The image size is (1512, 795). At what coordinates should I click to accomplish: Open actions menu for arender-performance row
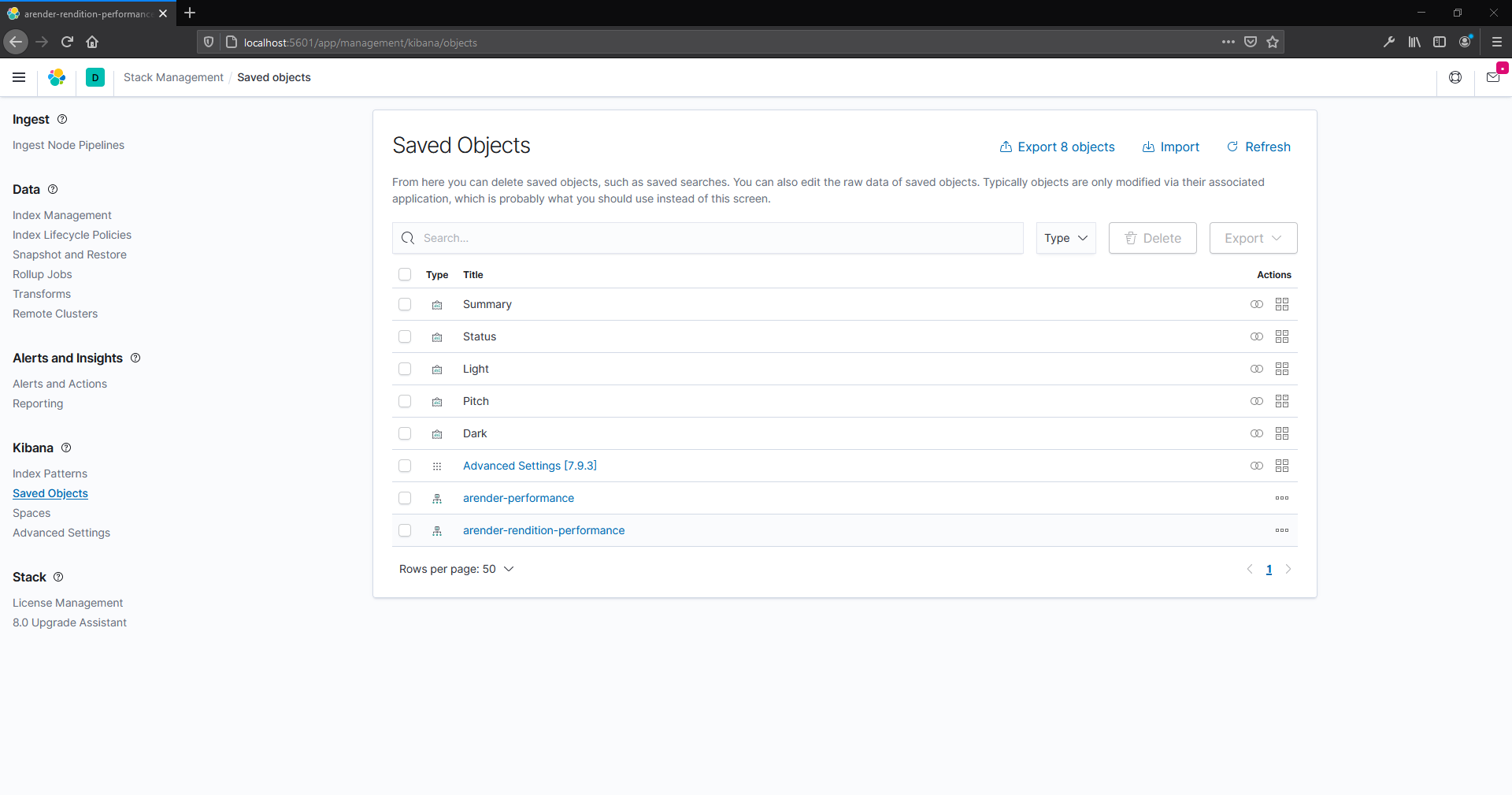tap(1281, 498)
